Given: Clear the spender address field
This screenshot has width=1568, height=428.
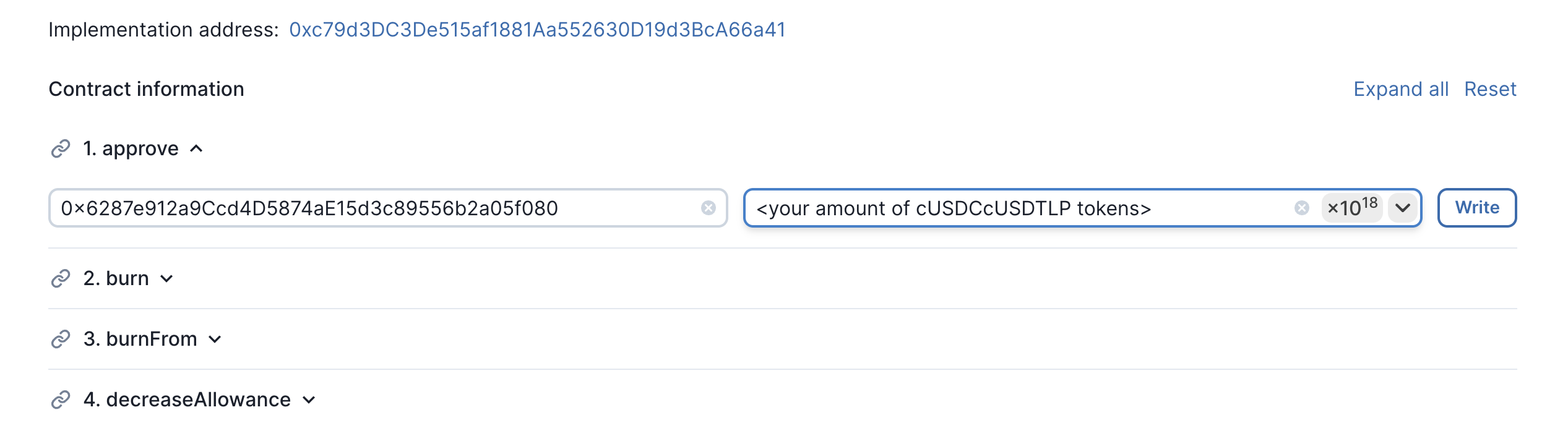Looking at the screenshot, I should (x=709, y=208).
